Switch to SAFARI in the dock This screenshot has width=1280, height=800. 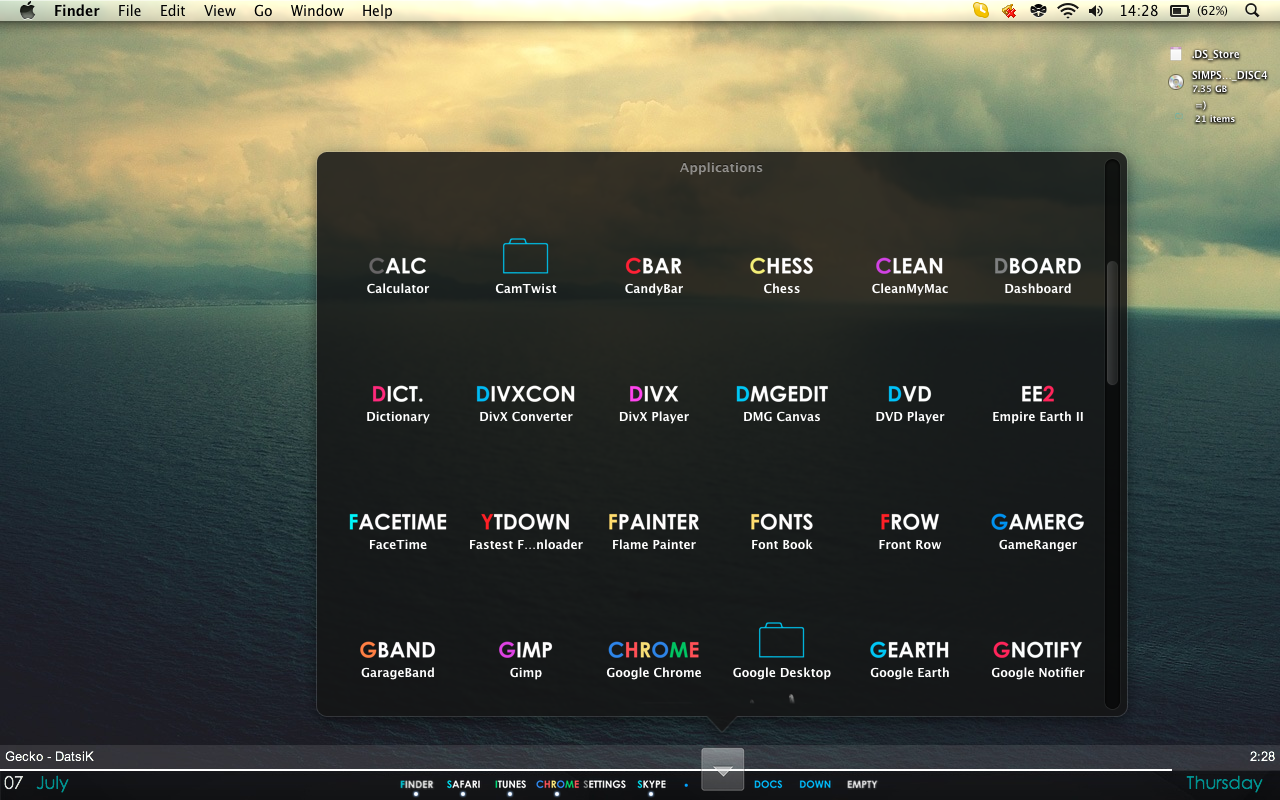463,785
